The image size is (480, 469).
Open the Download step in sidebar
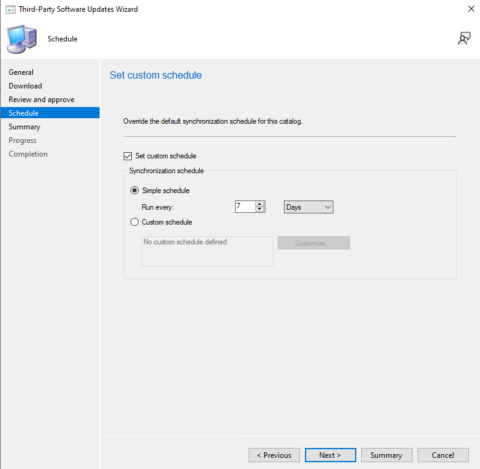pos(25,86)
